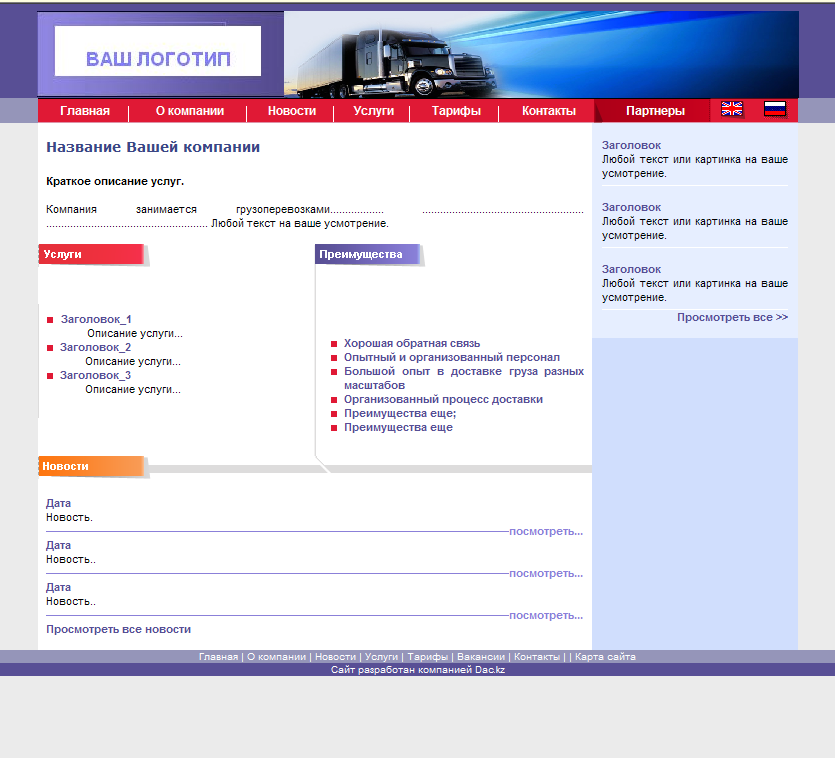This screenshot has height=758, width=835.
Task: Click Большой опыт в доставке груза item
Action: (464, 378)
